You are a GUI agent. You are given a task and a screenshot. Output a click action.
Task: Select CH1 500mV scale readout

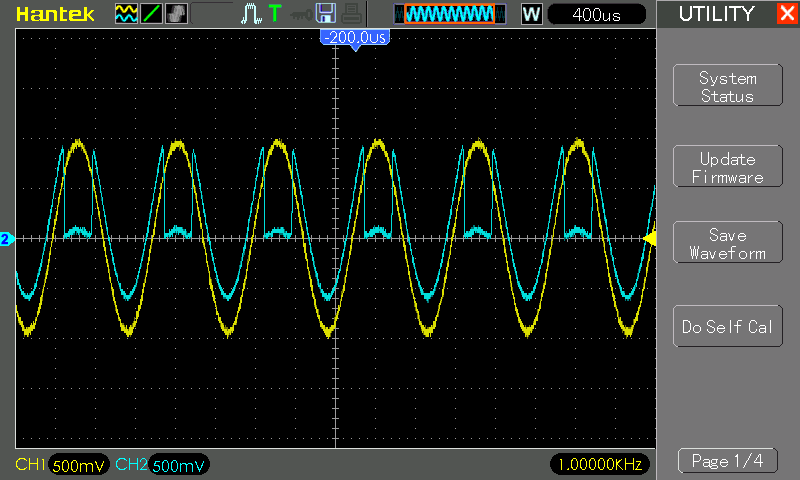79,465
